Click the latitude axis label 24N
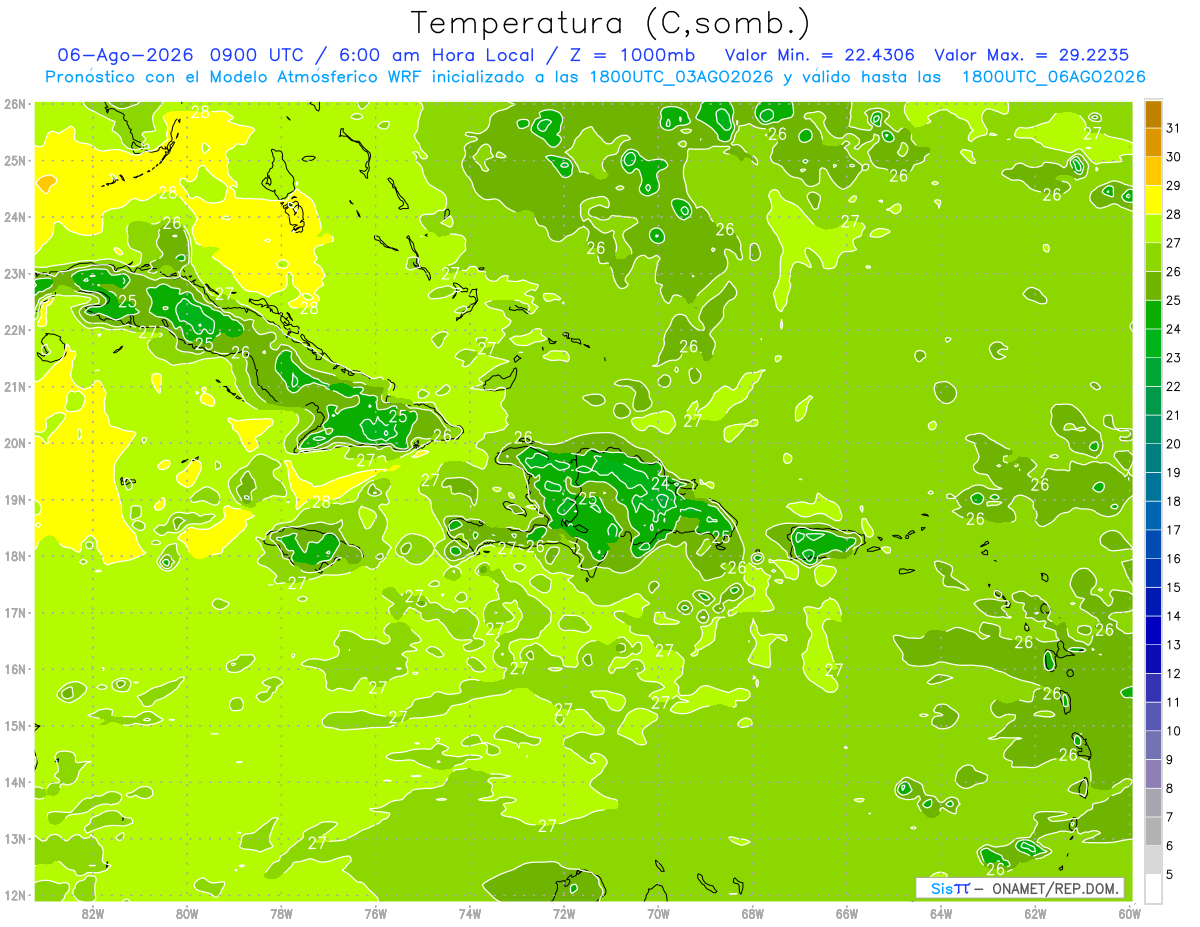The image size is (1200, 927). point(15,217)
